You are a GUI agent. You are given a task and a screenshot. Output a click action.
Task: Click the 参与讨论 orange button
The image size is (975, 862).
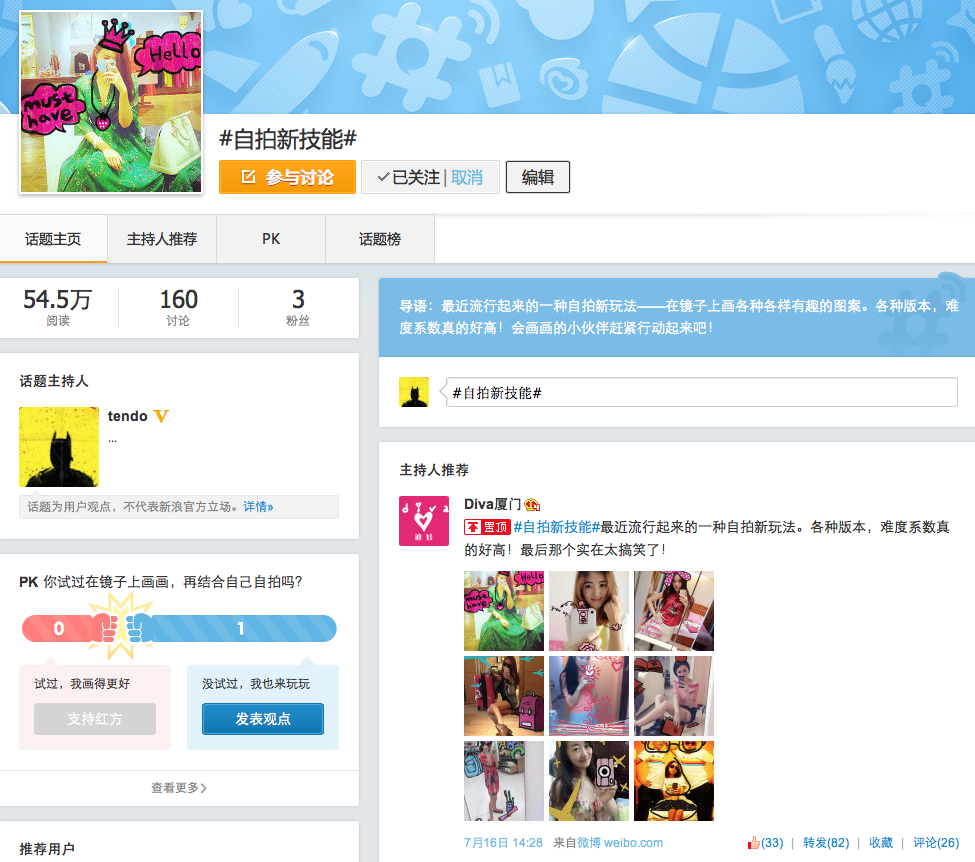coord(287,177)
